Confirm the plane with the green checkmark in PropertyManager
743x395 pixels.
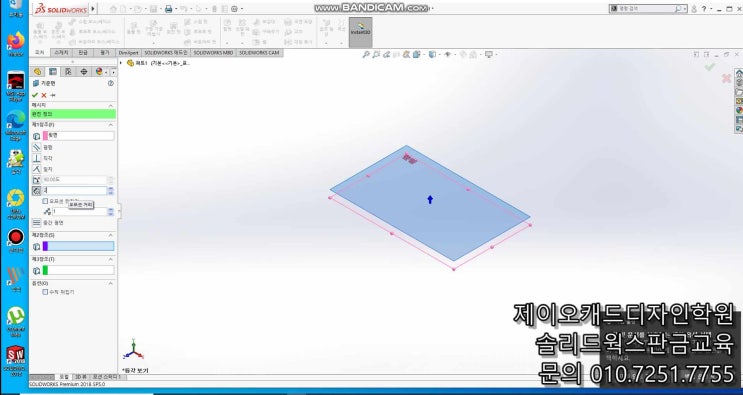[35, 95]
